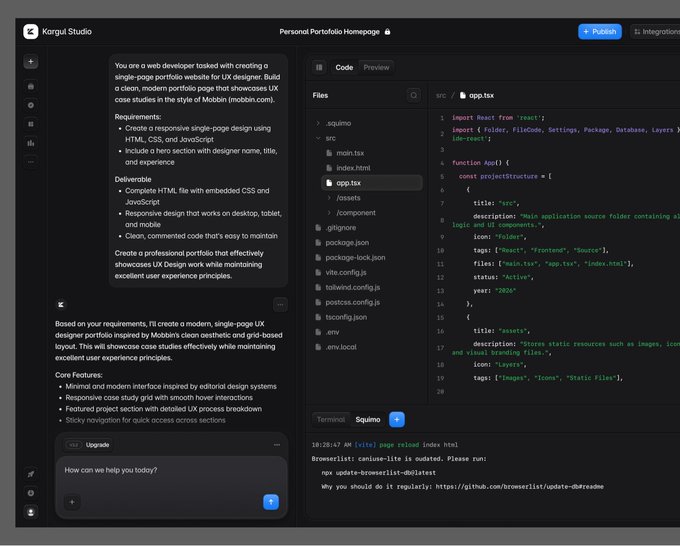Screen dimensions: 680x546
Task: Click line 'const projectStructure = ['
Action: pyautogui.click(x=505, y=176)
